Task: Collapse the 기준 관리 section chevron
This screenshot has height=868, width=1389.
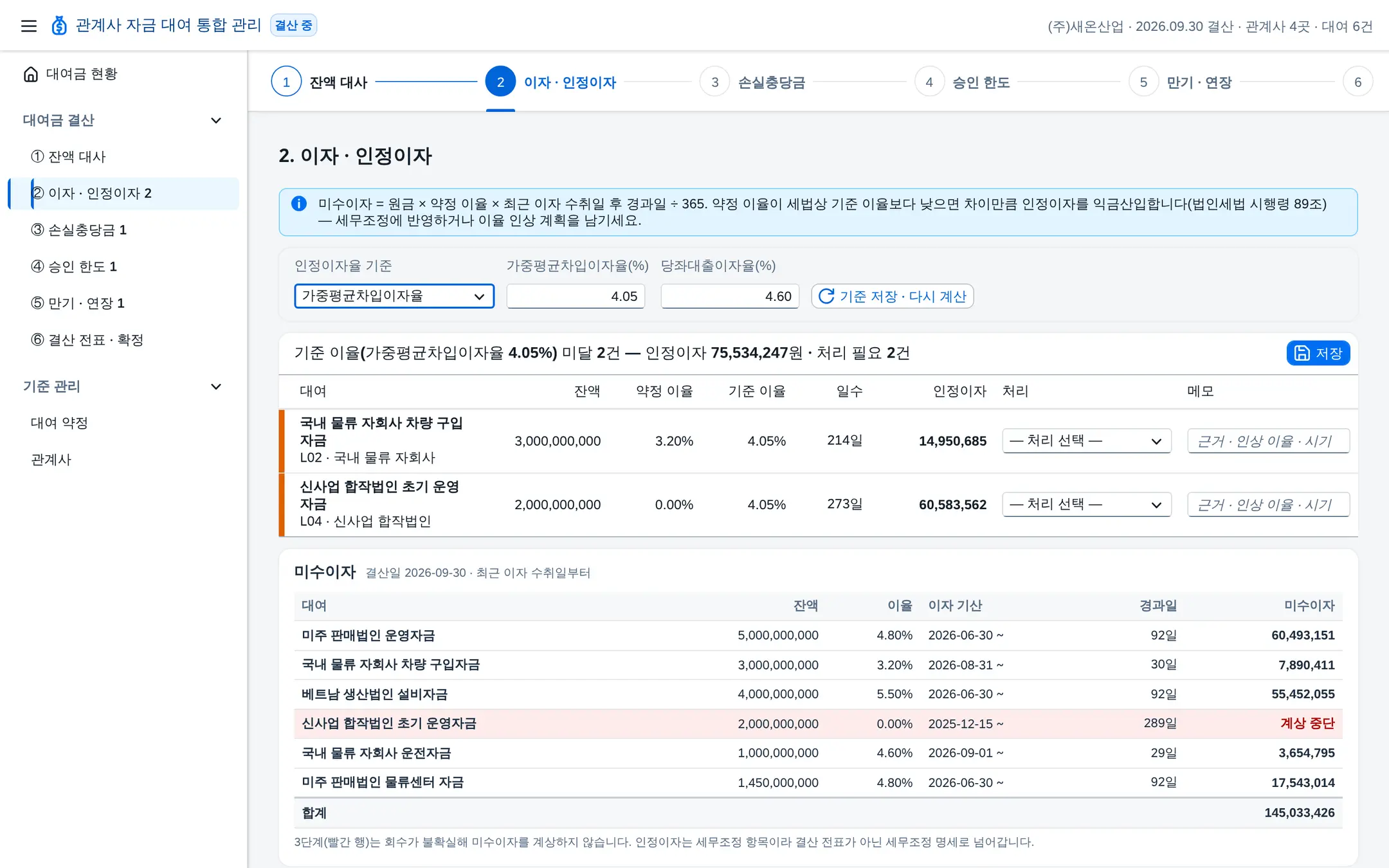Action: point(216,387)
